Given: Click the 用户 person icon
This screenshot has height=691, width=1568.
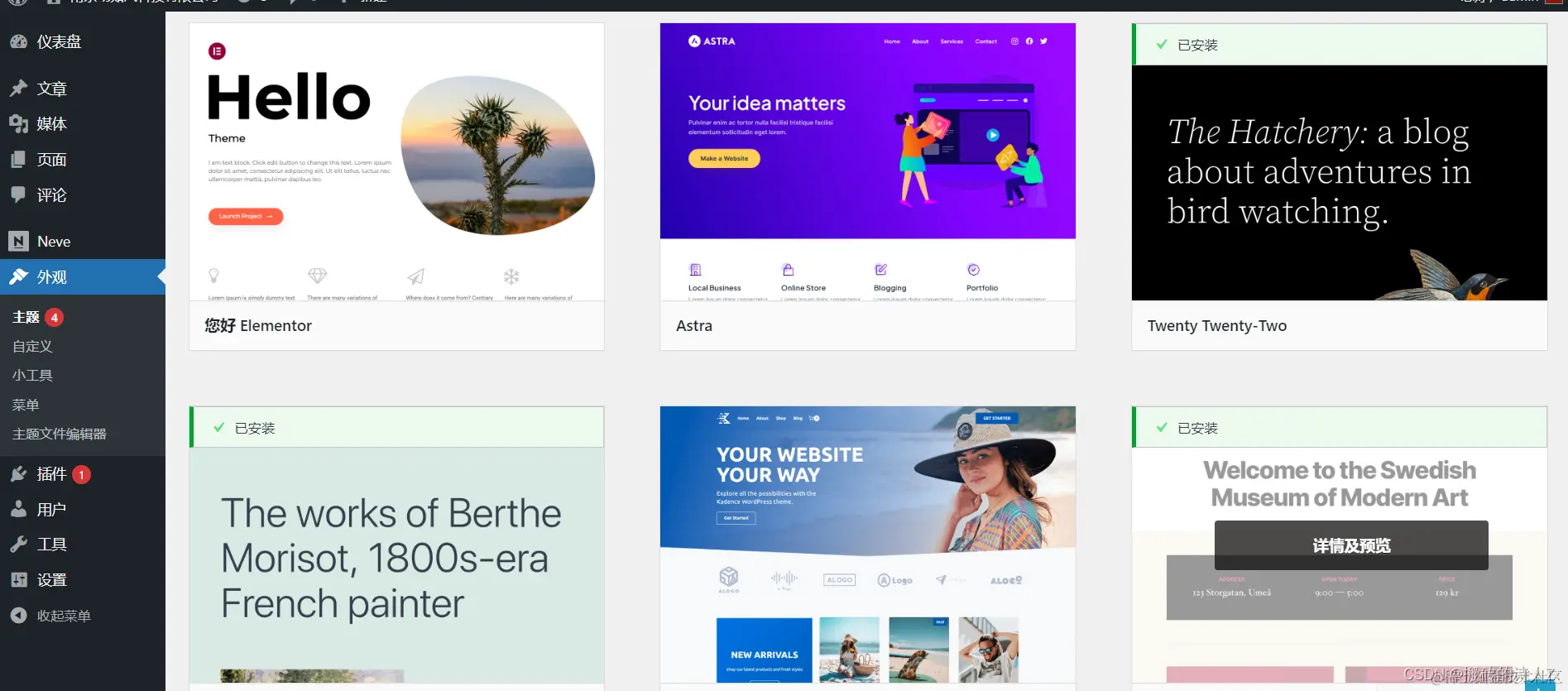Looking at the screenshot, I should coord(18,509).
